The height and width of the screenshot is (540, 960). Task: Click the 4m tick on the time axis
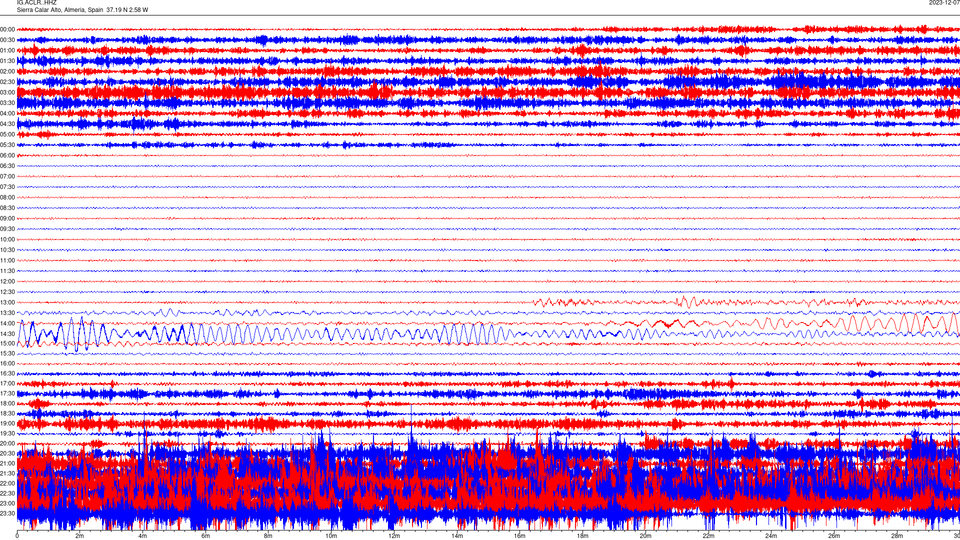[143, 536]
